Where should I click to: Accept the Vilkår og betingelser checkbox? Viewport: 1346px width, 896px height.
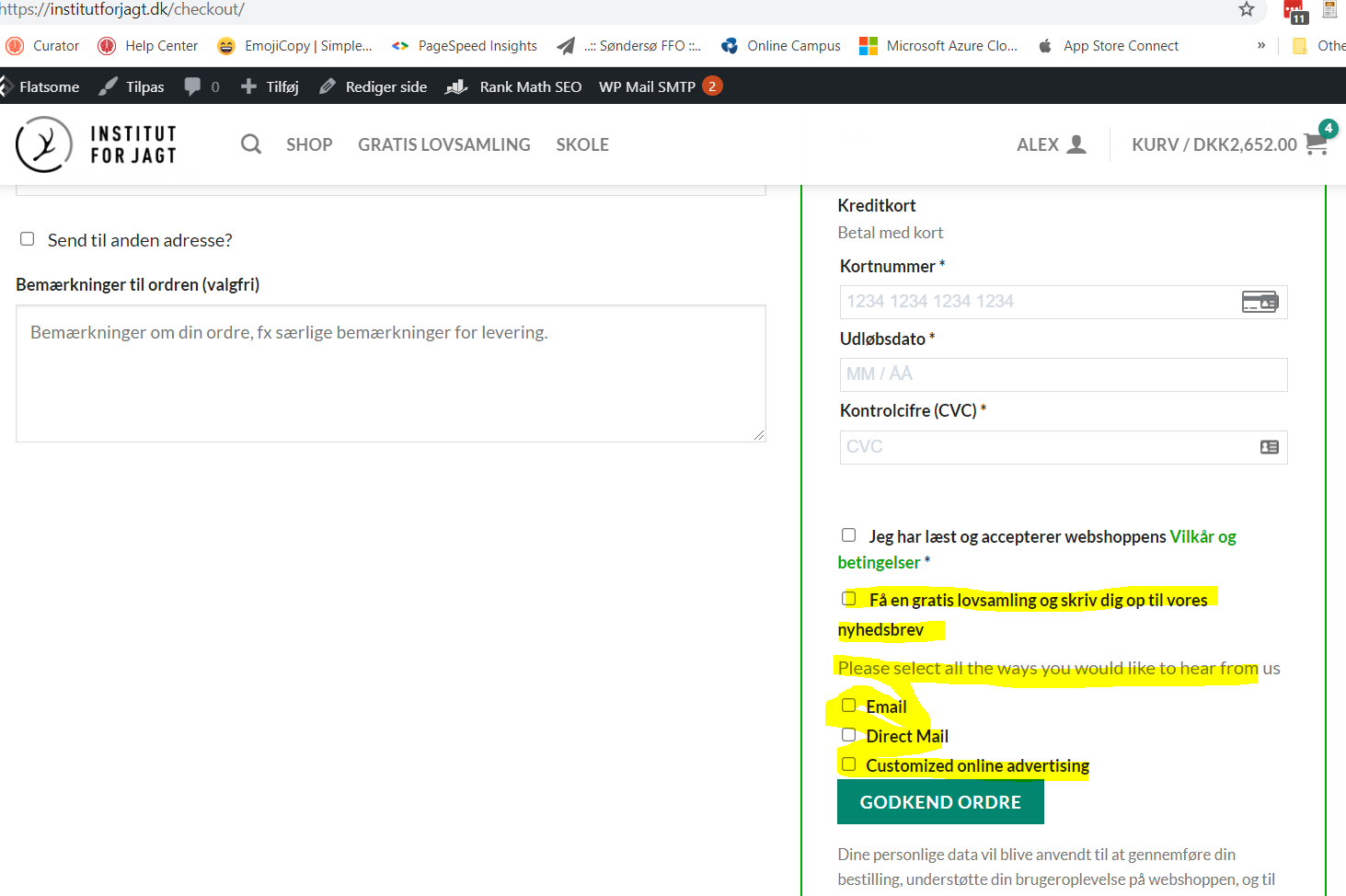click(x=847, y=534)
